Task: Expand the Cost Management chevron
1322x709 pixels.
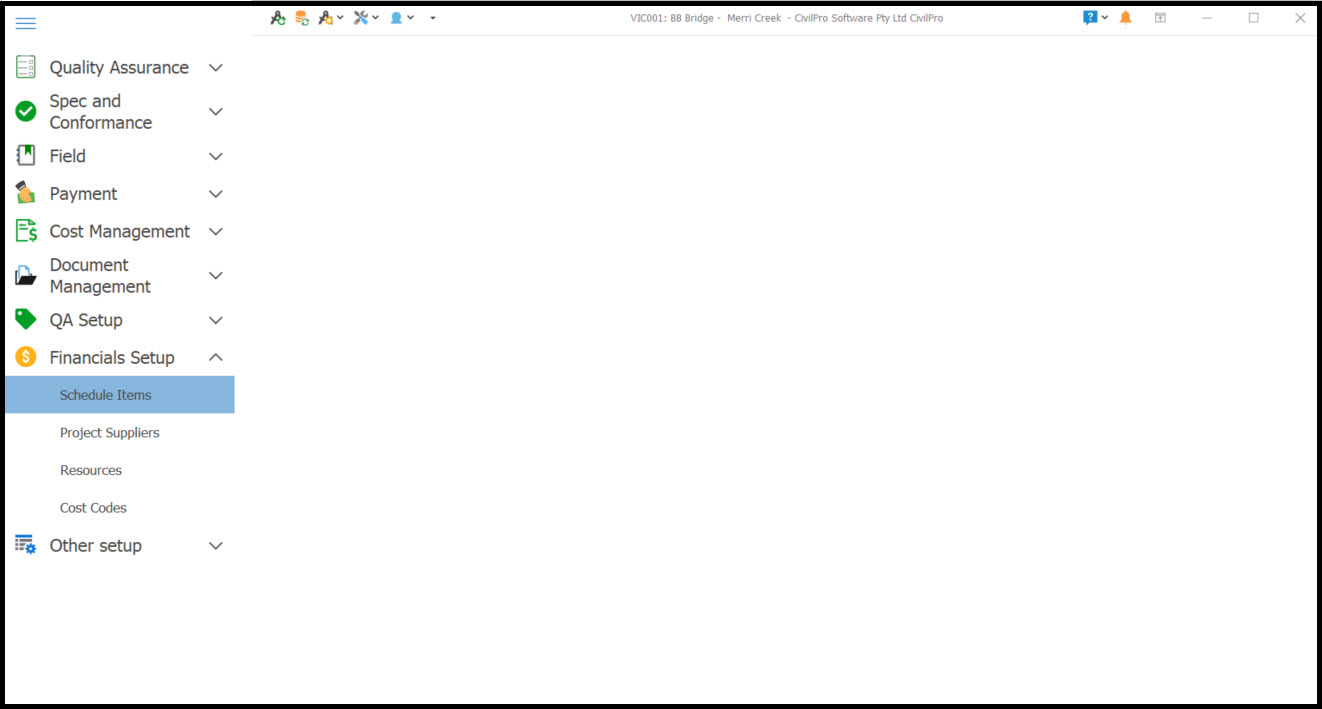Action: [215, 232]
